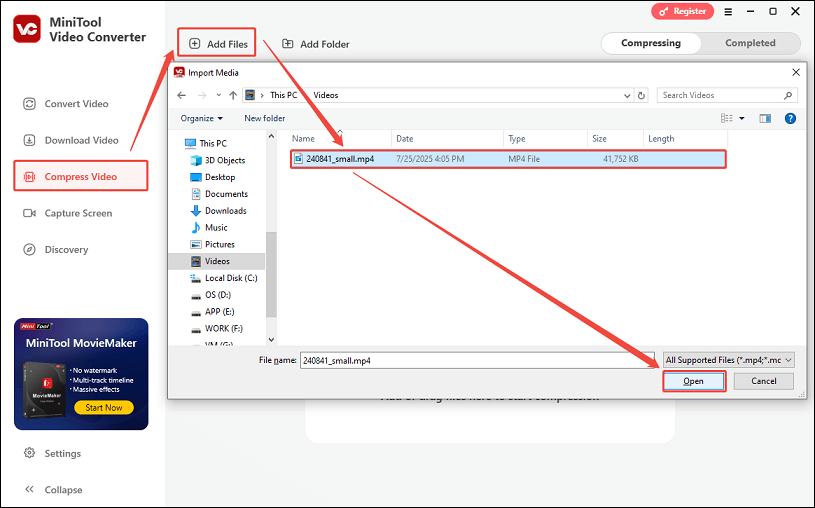The image size is (815, 508).
Task: Select Desktop in navigation tree
Action: pos(213,177)
